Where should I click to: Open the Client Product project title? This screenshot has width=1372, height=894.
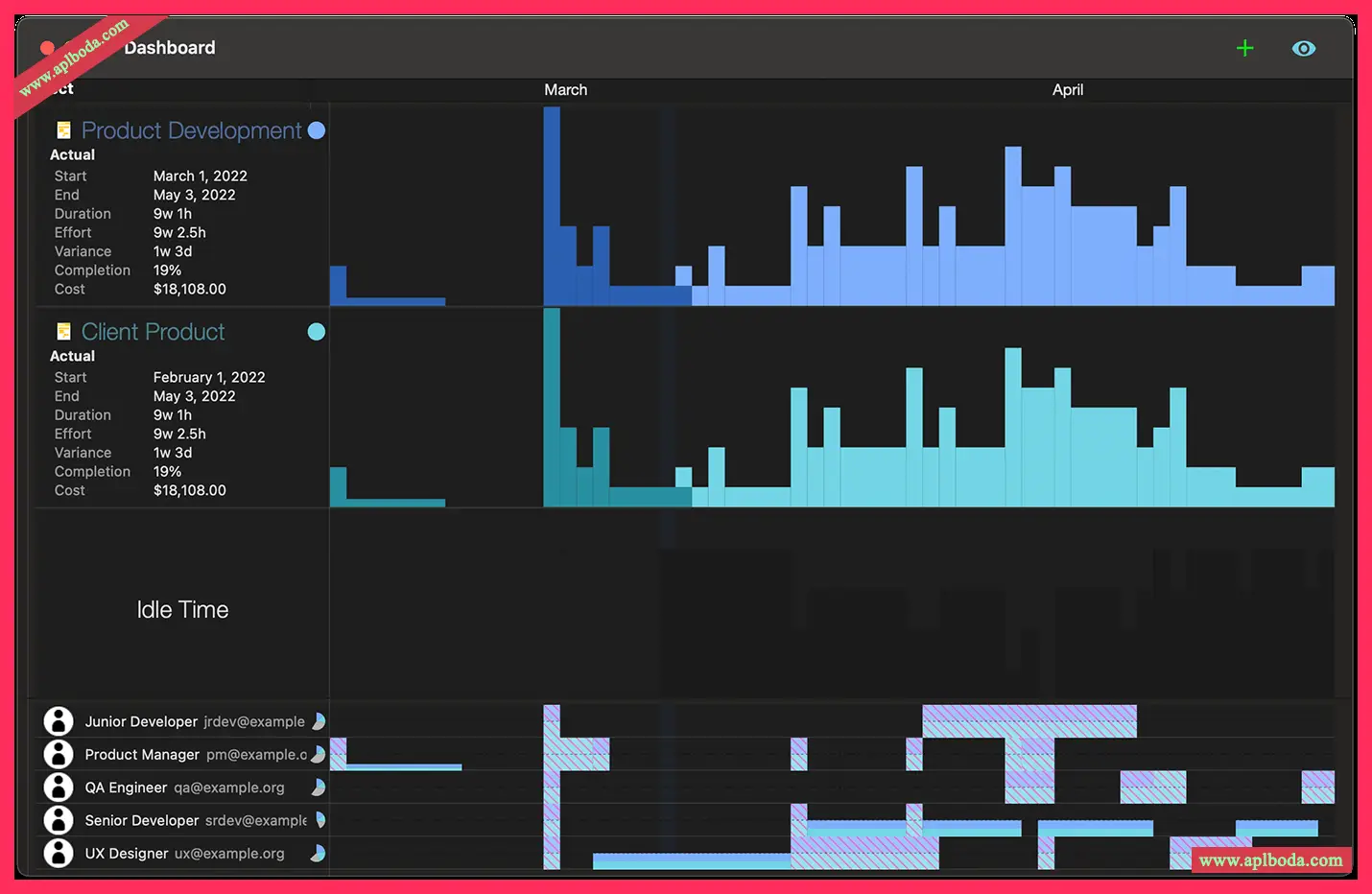click(x=153, y=332)
